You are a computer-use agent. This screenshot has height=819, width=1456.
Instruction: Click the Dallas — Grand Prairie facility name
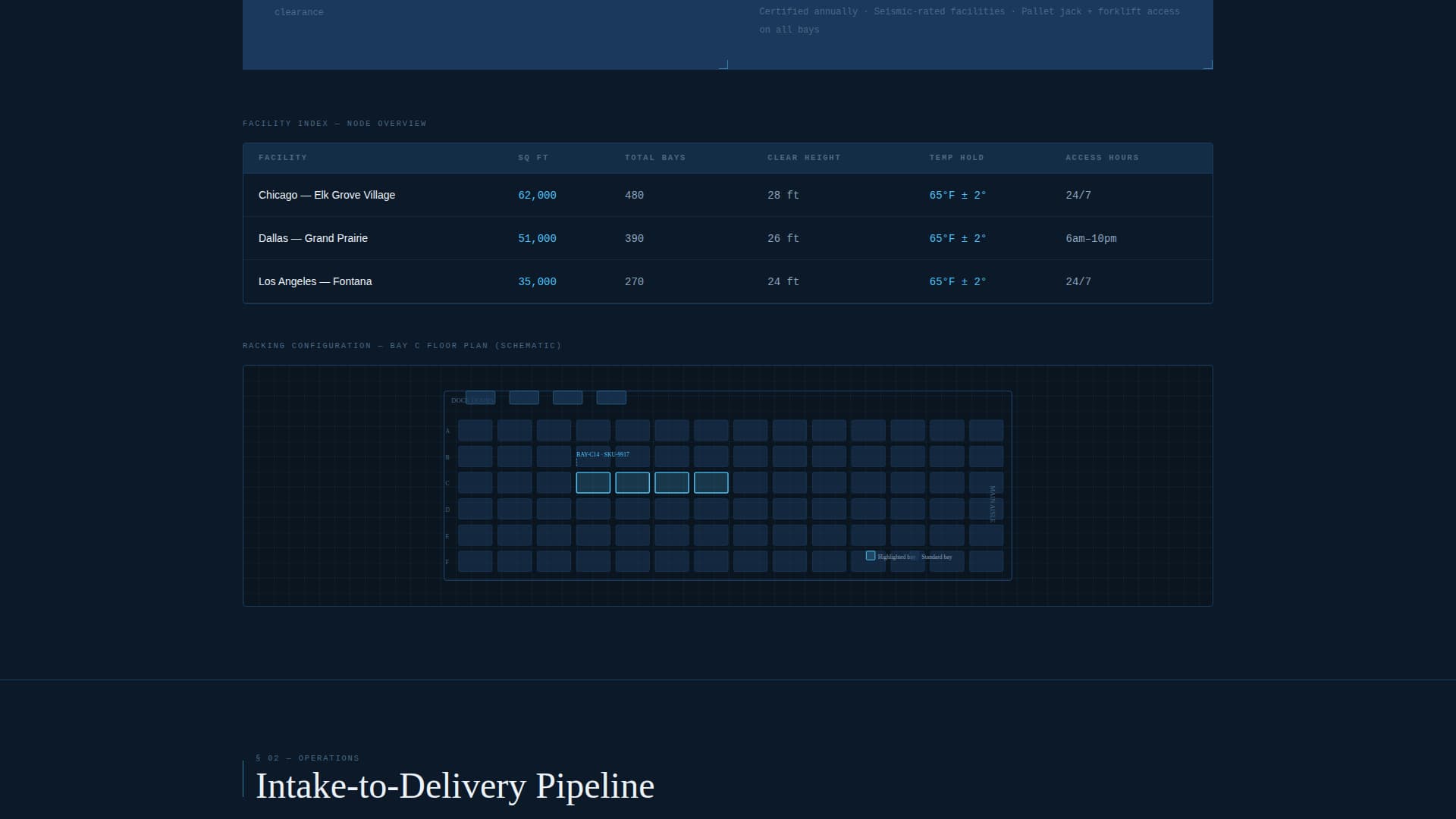point(312,238)
